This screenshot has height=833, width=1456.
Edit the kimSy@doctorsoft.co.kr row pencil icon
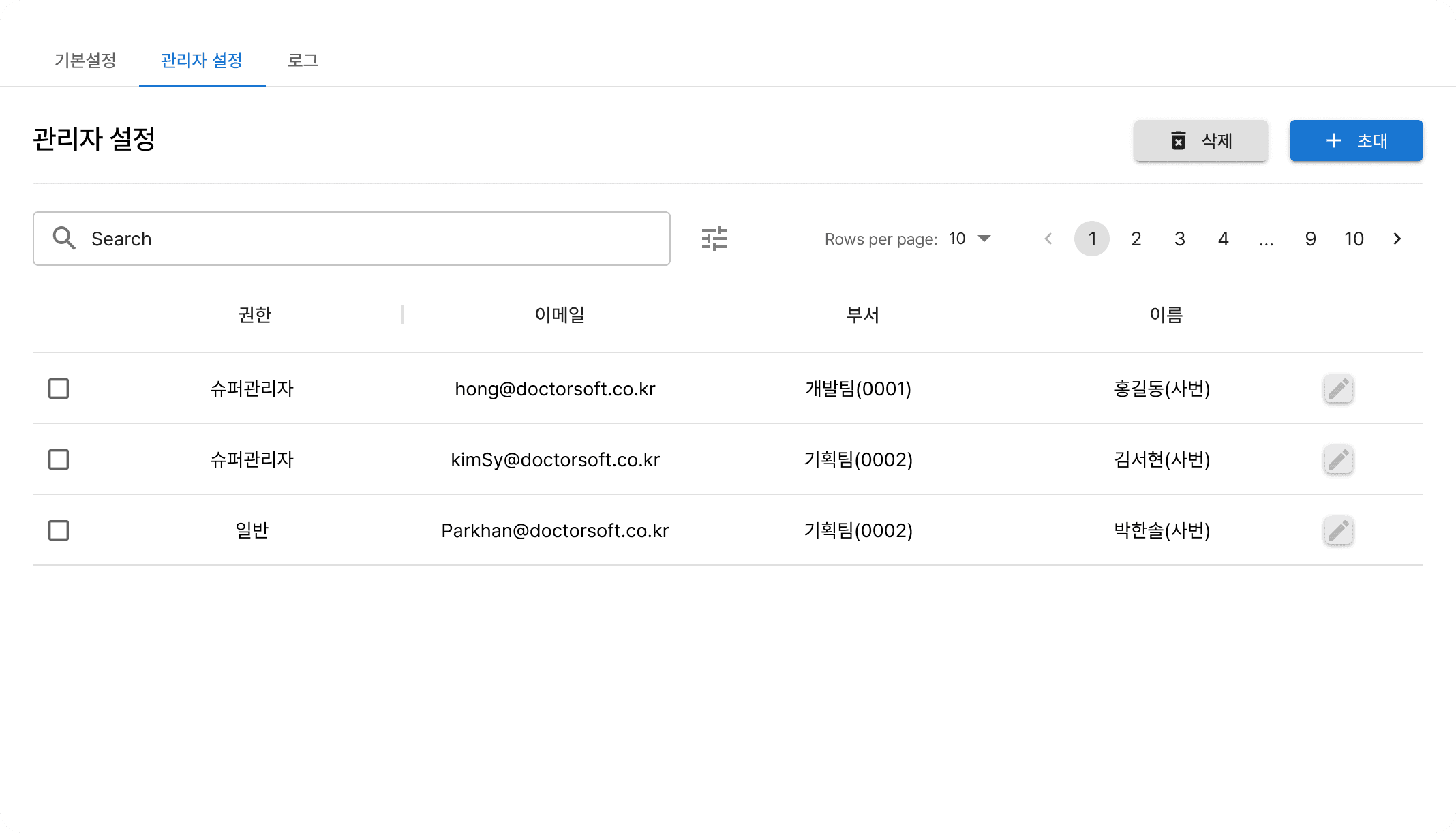[1338, 459]
